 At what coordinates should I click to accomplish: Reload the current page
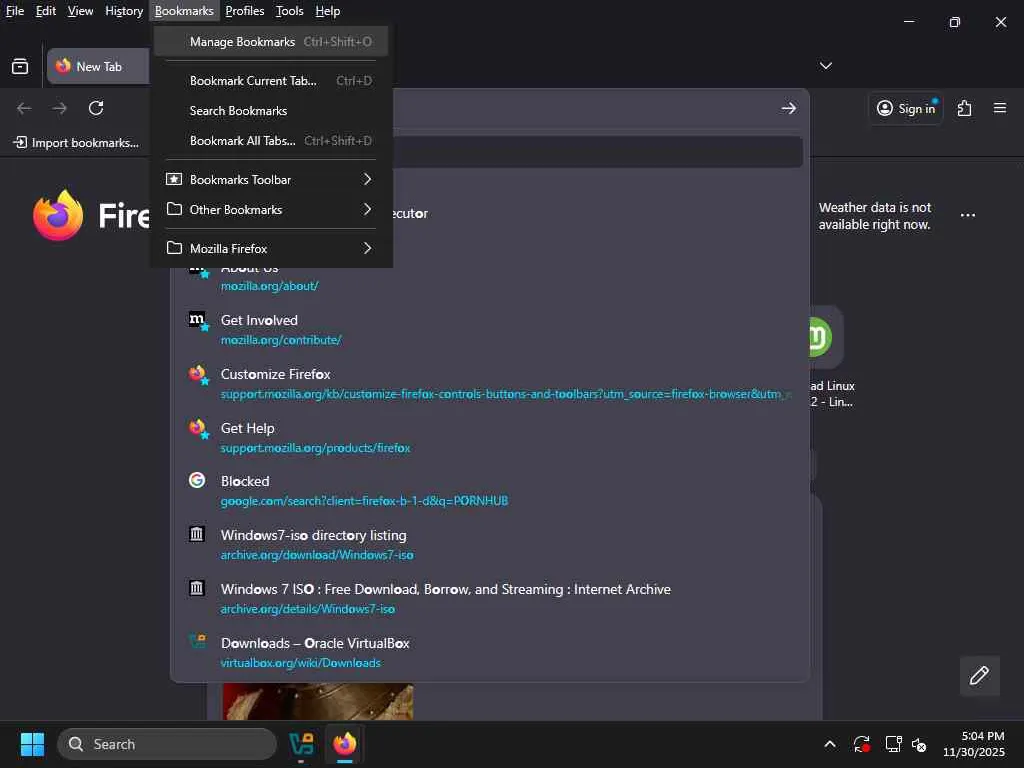point(96,108)
